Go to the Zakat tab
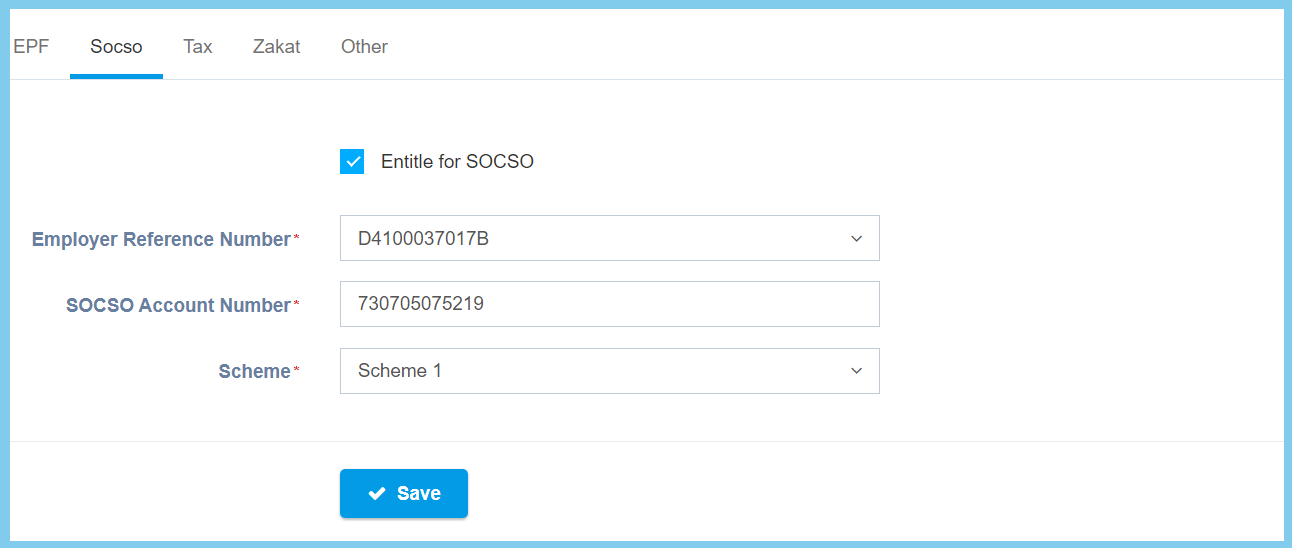 276,47
